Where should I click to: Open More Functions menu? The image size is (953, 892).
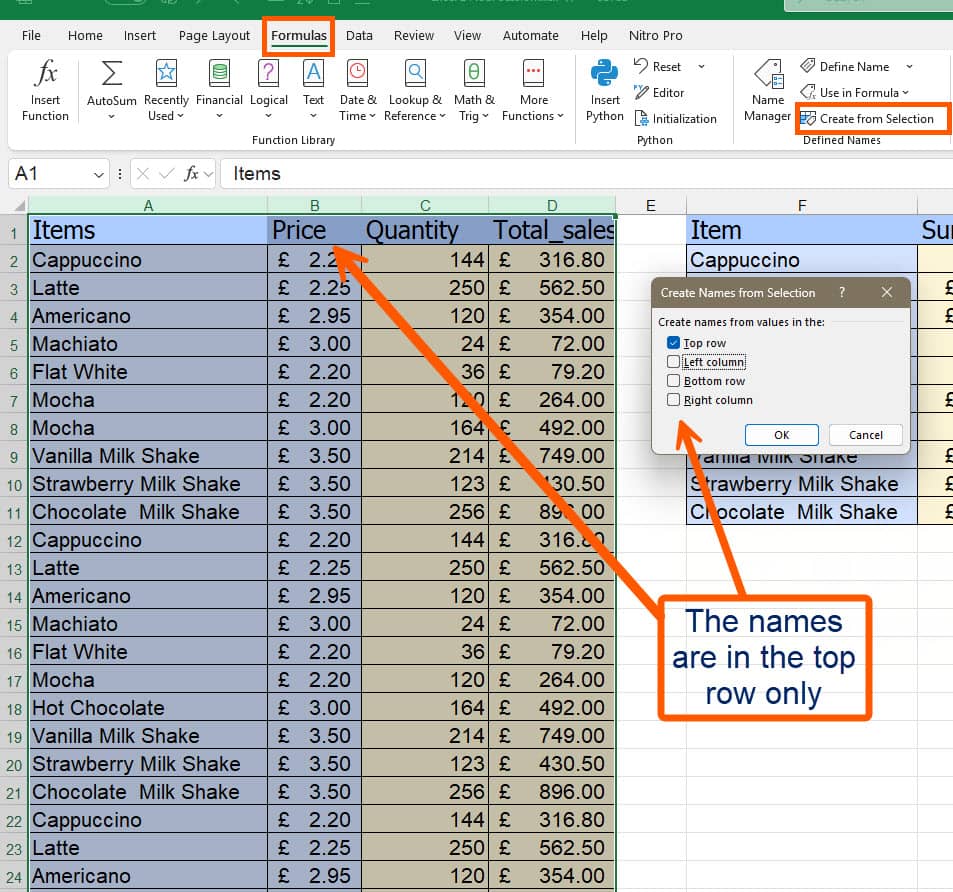tap(533, 90)
